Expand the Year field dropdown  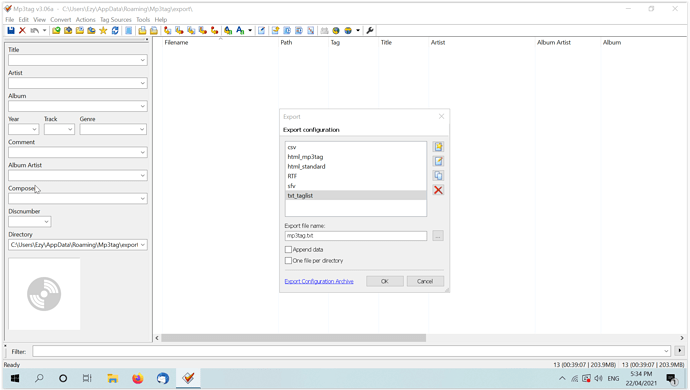click(x=34, y=129)
